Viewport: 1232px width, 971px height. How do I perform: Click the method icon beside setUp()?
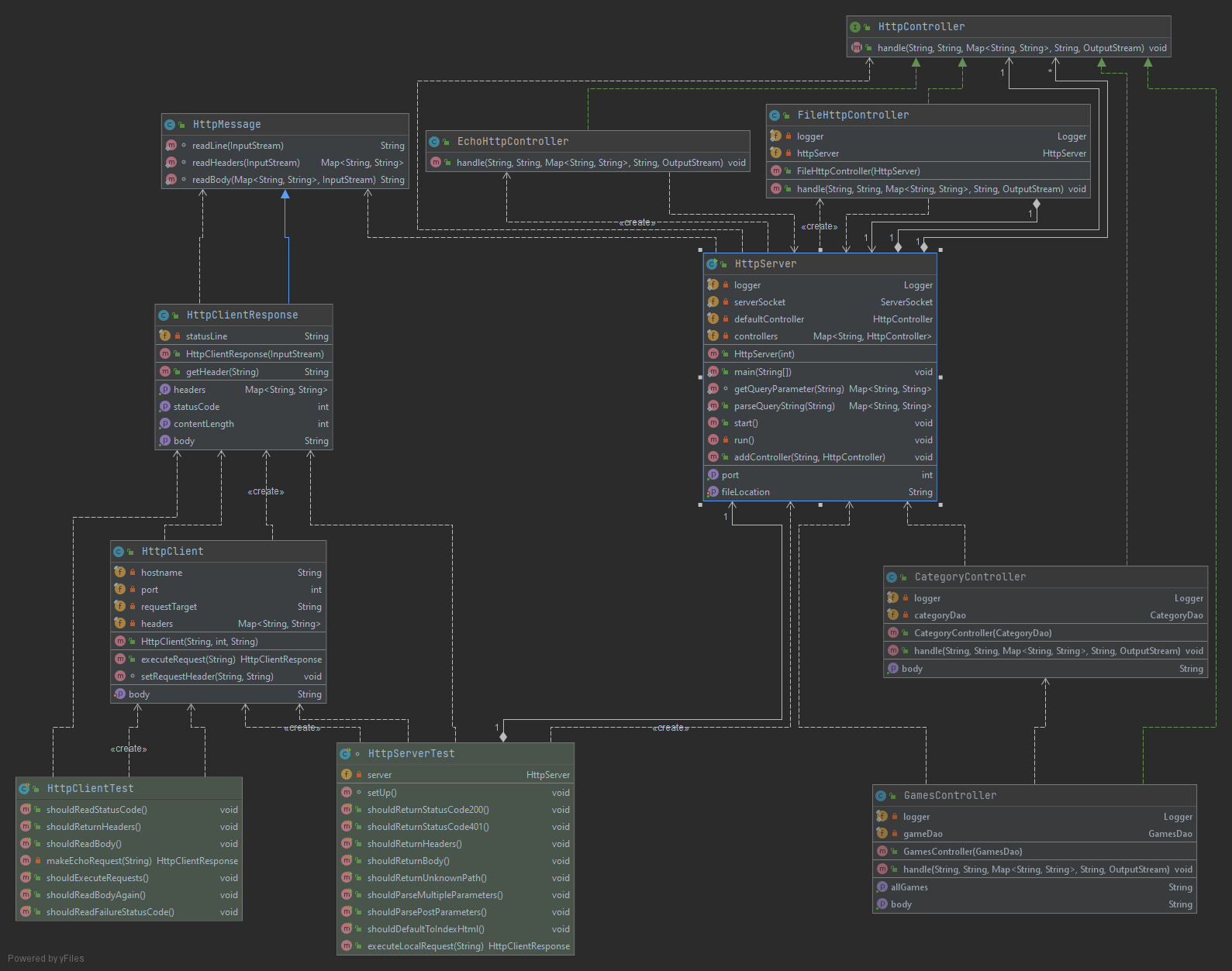(x=347, y=792)
